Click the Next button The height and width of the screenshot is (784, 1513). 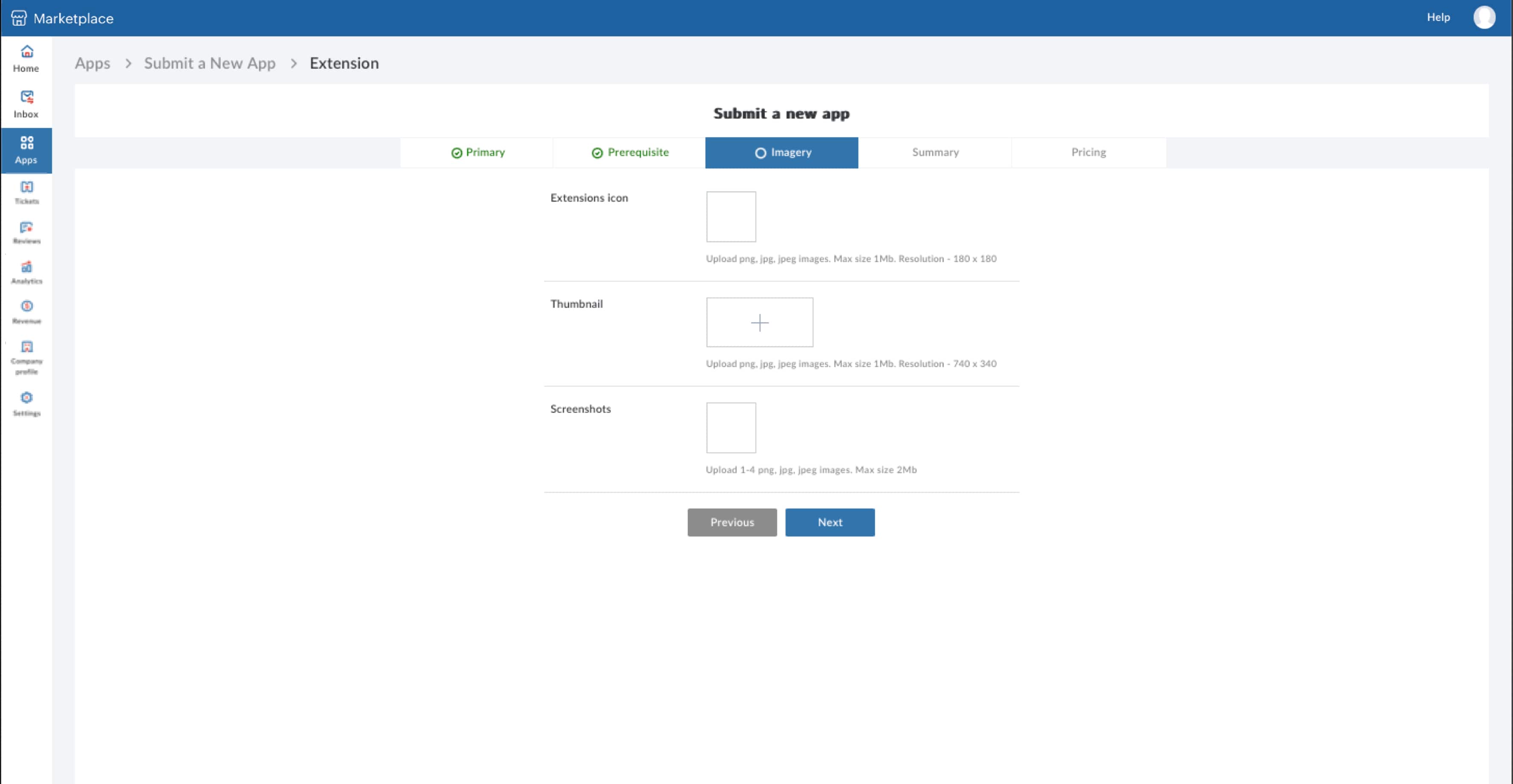click(829, 522)
